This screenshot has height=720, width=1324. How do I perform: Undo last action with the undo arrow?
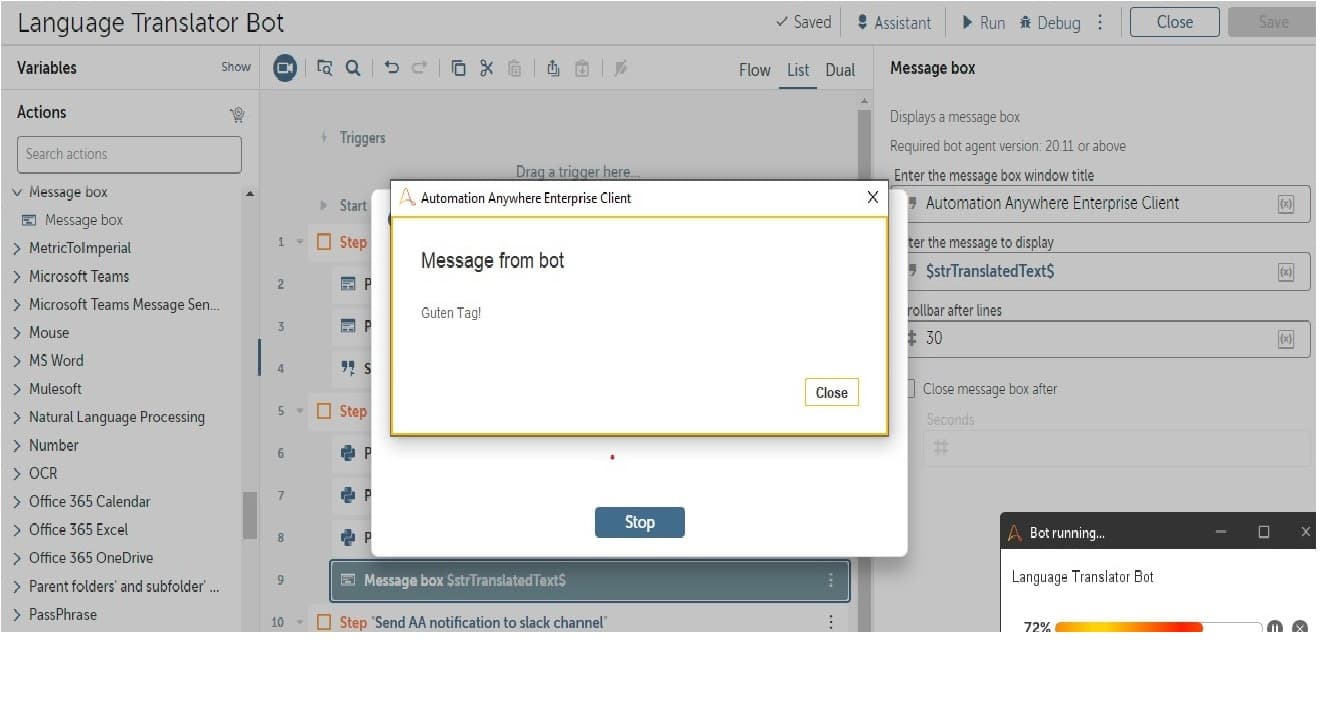392,68
